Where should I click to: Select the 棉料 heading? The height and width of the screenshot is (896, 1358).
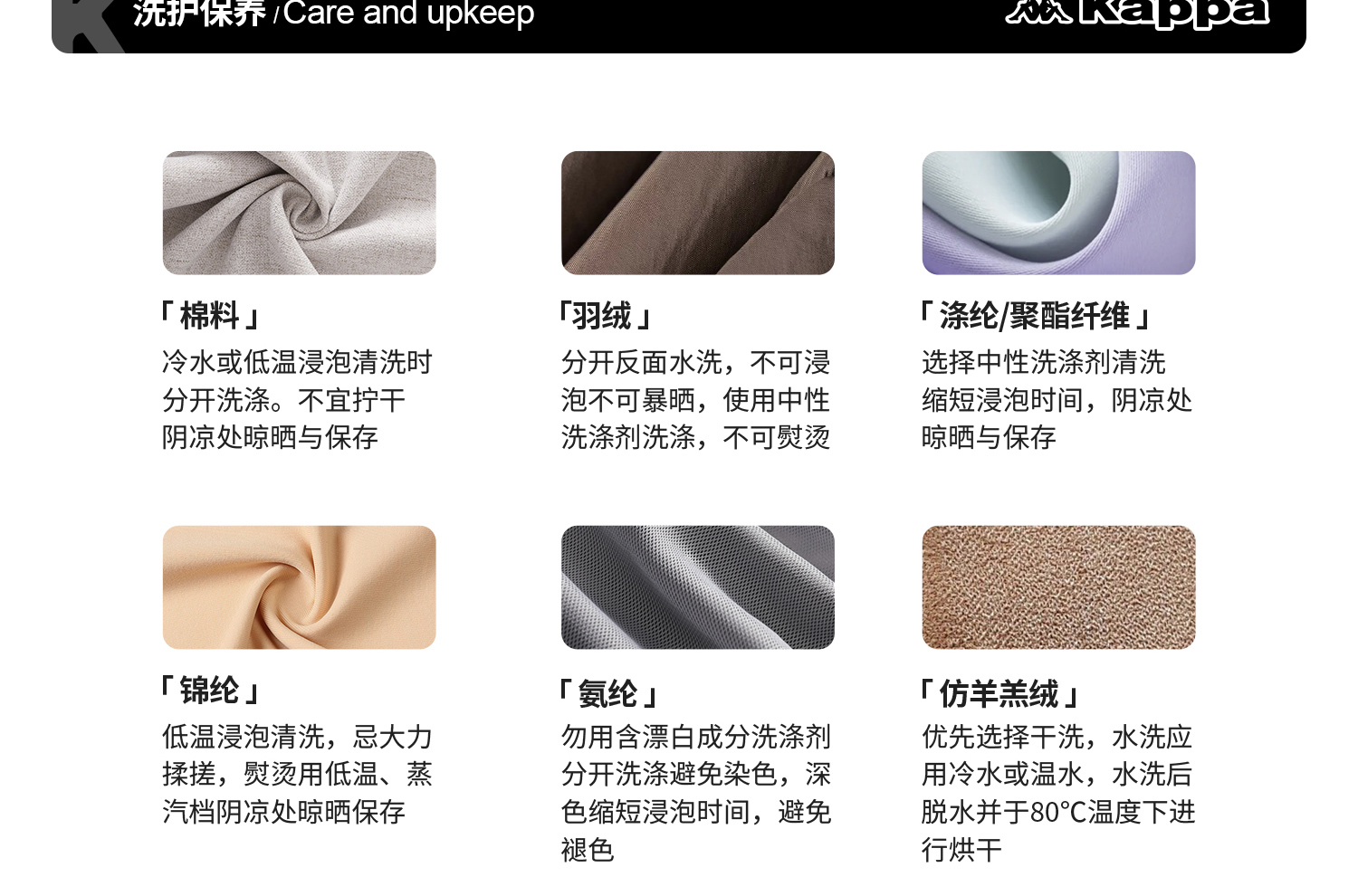click(x=210, y=316)
